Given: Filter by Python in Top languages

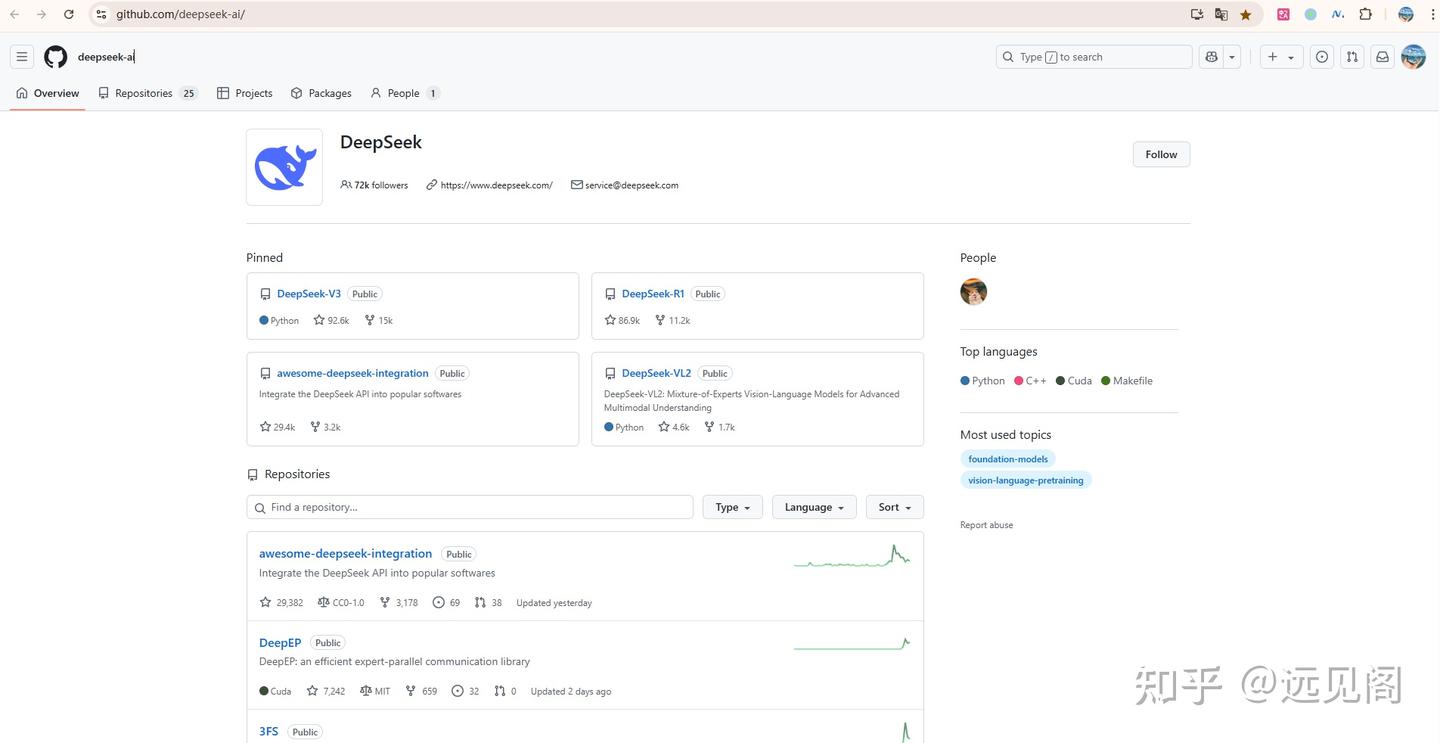Looking at the screenshot, I should pos(983,381).
